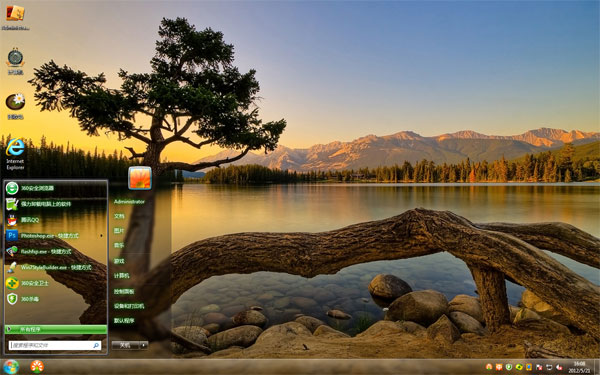Open 控制面板 in Start menu
Viewport: 600px width, 375px height.
click(x=124, y=292)
